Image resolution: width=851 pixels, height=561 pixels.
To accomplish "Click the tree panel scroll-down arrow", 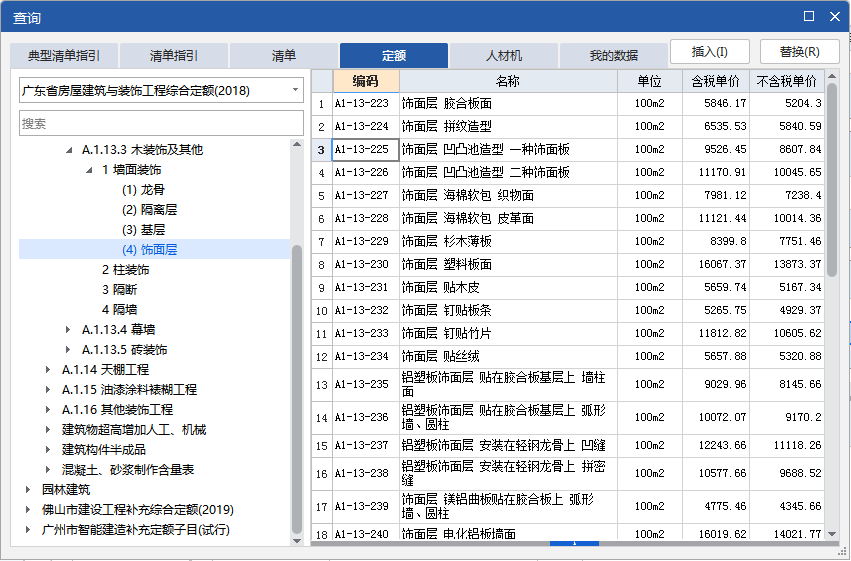I will point(296,541).
